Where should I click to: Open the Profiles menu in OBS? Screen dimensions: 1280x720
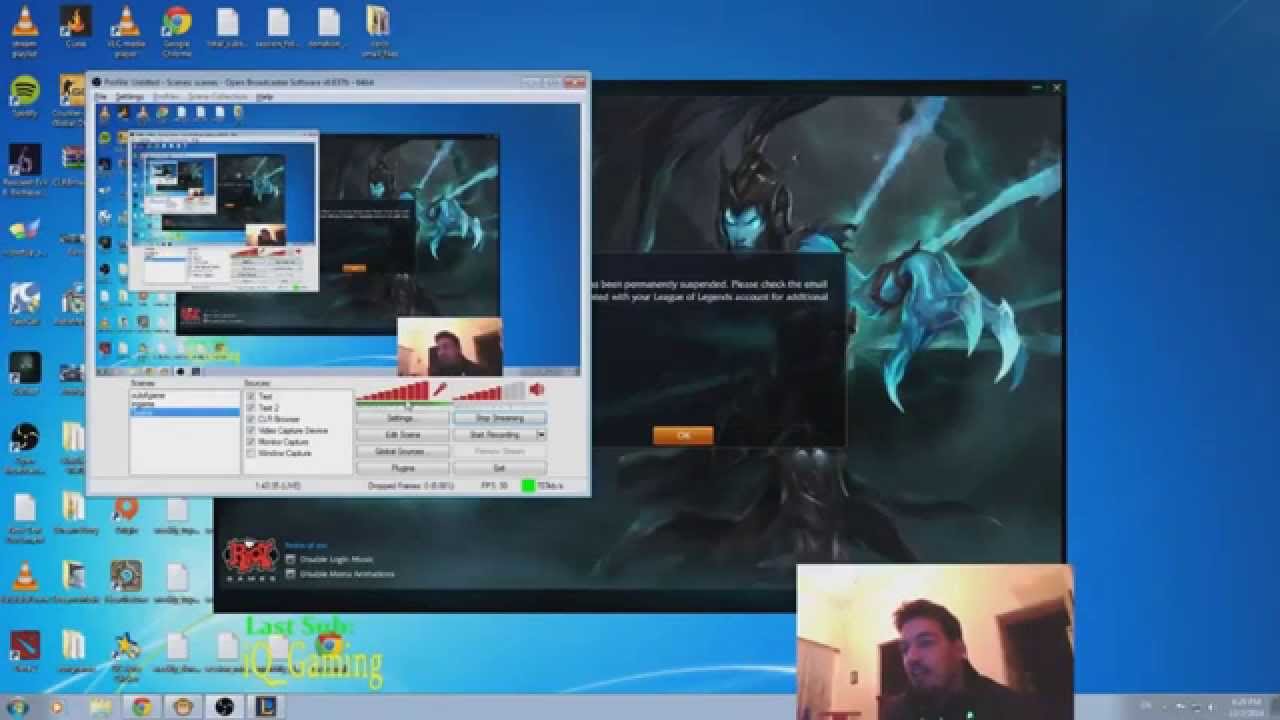166,97
